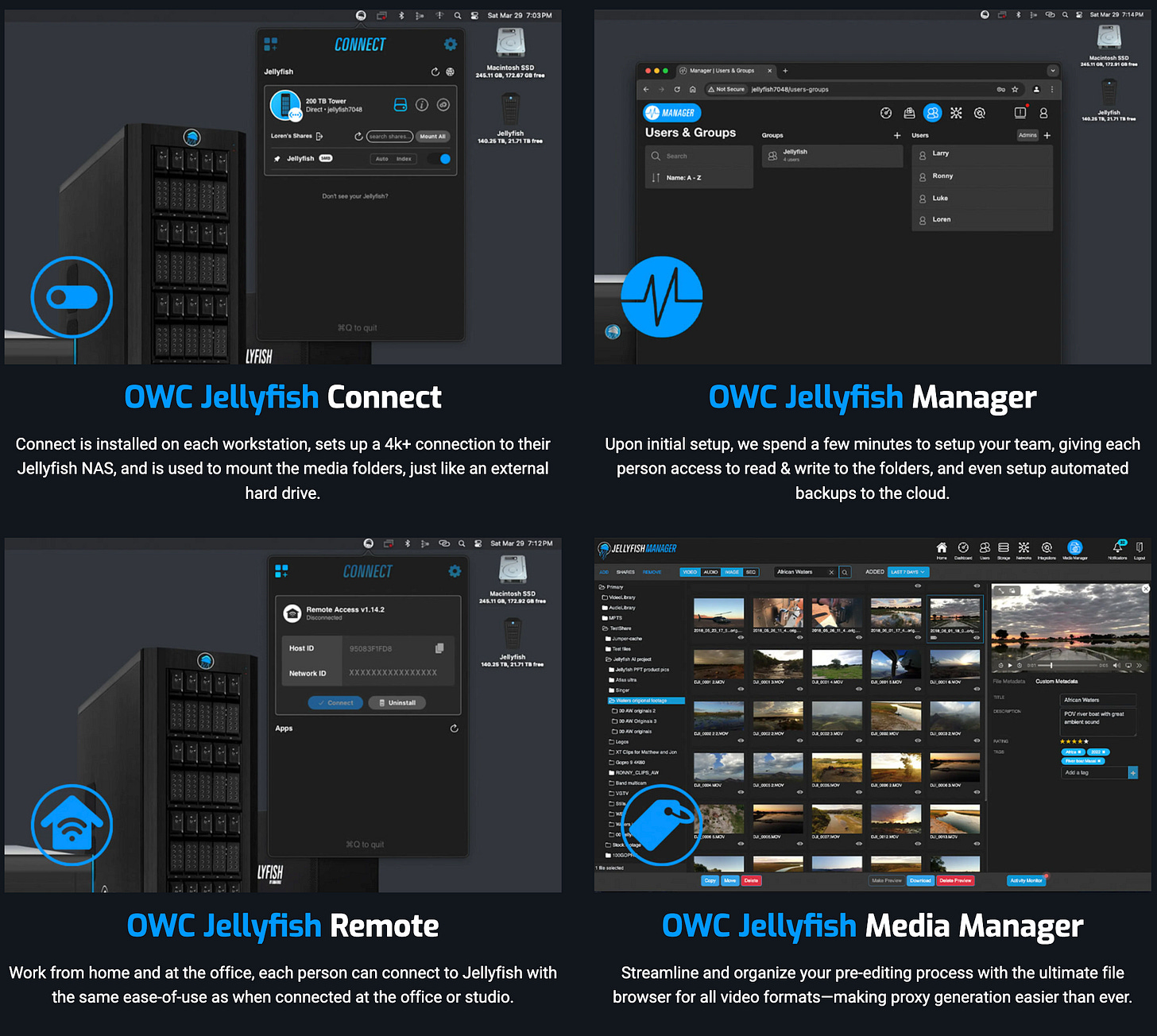Select the SHARES tab in Media Manager
The height and width of the screenshot is (1036, 1157).
625,572
